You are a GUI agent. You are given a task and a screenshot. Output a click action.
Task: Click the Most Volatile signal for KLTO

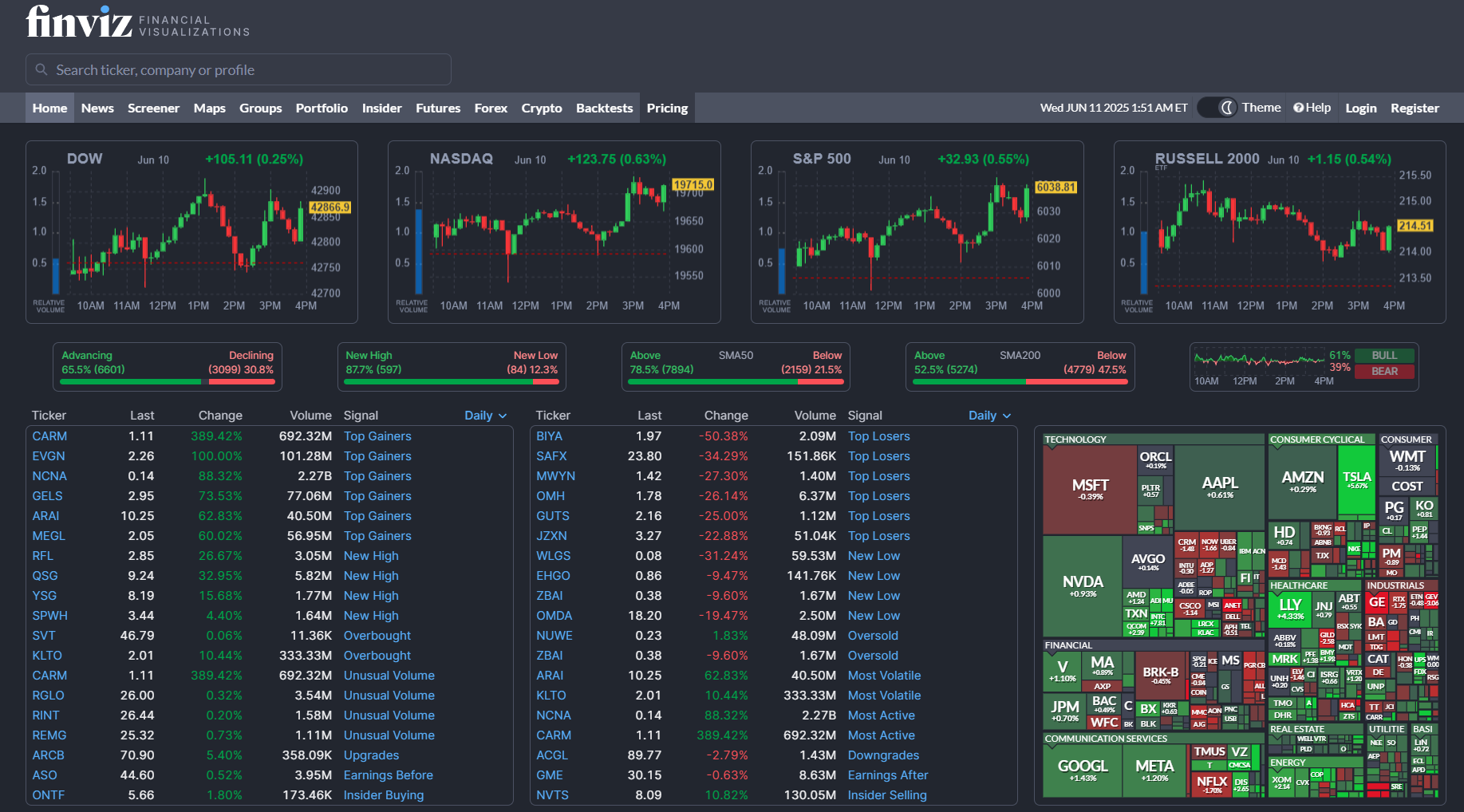point(884,696)
